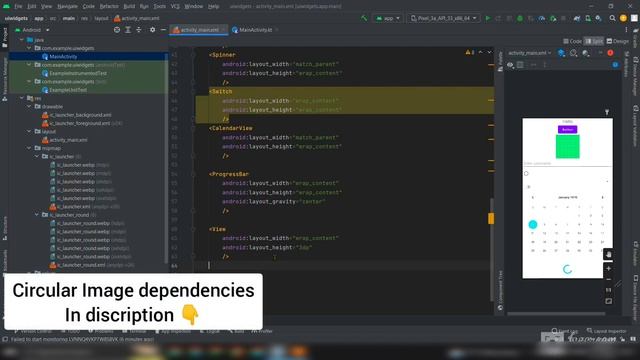Click the Design Surface layers icon

pos(561,53)
